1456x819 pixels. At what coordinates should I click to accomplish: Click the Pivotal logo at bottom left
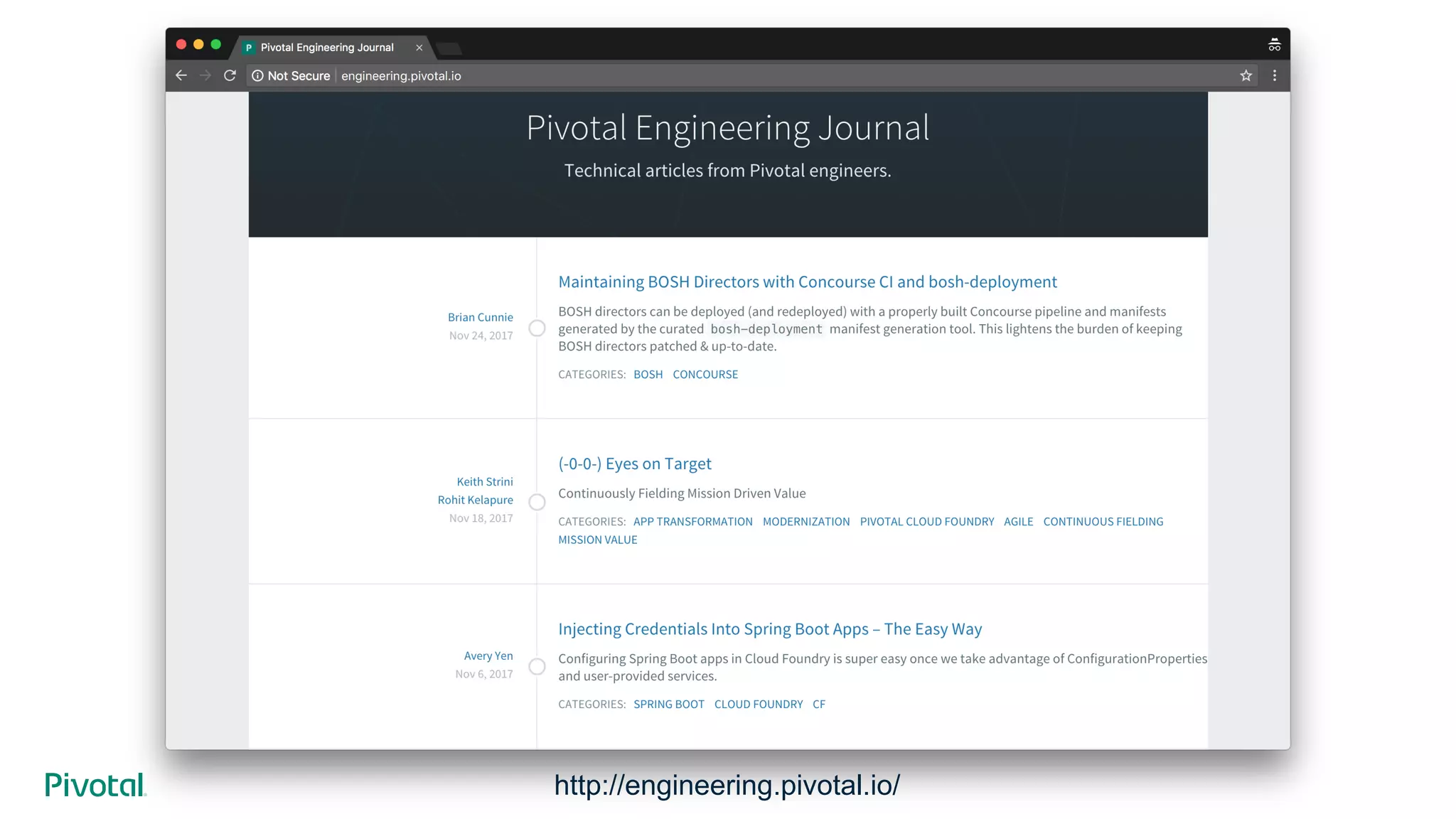pos(95,785)
